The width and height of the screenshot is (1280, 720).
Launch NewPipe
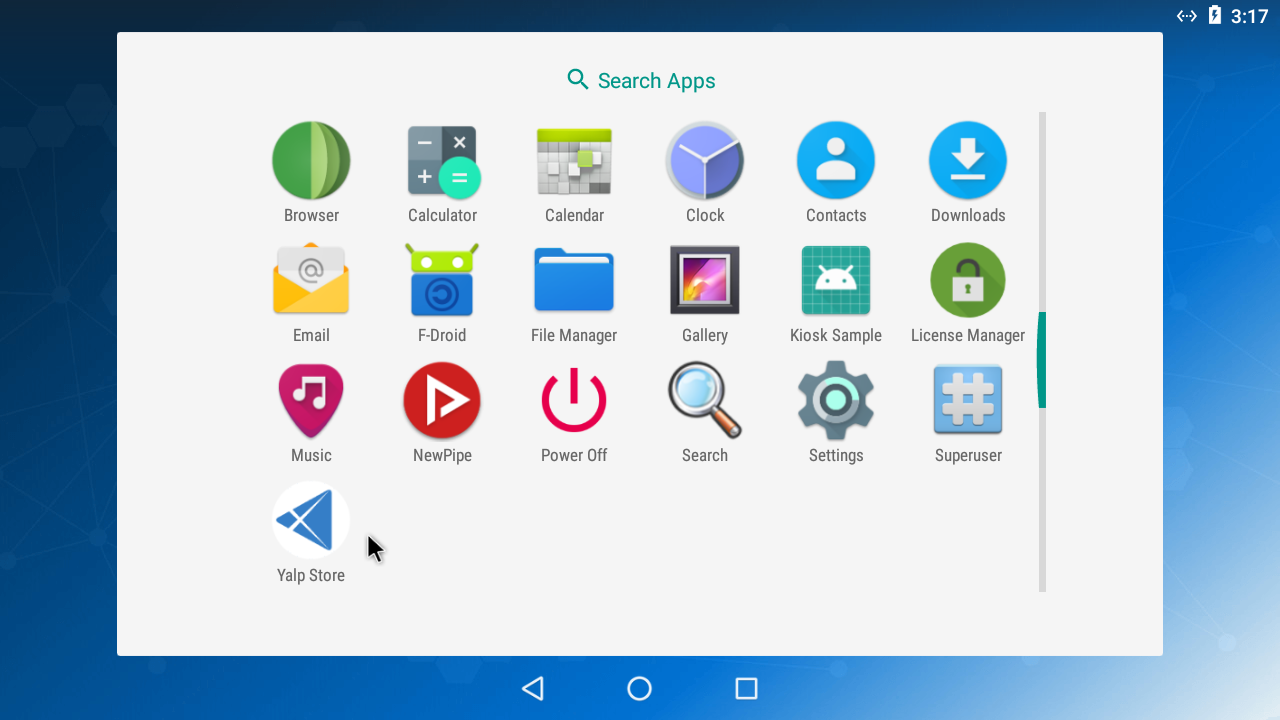pyautogui.click(x=442, y=400)
